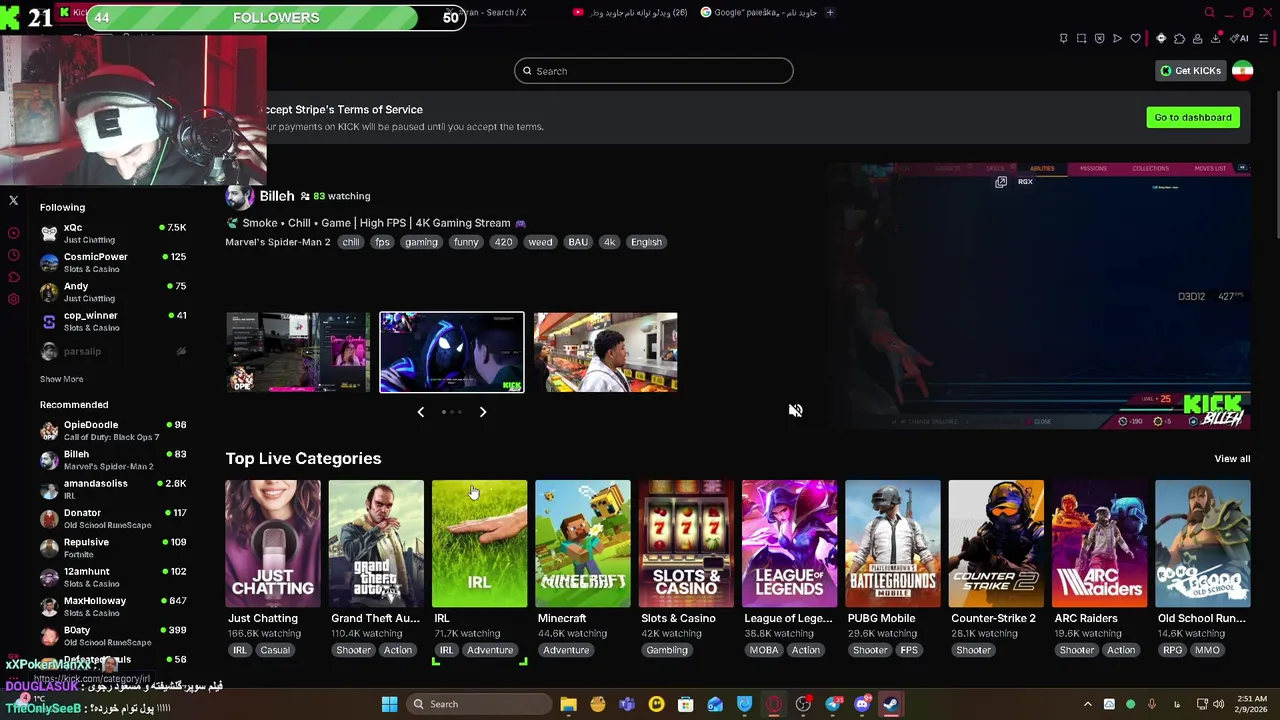1280x720 pixels.
Task: Click the Gambling tag under Slots & Casino
Action: coord(667,650)
